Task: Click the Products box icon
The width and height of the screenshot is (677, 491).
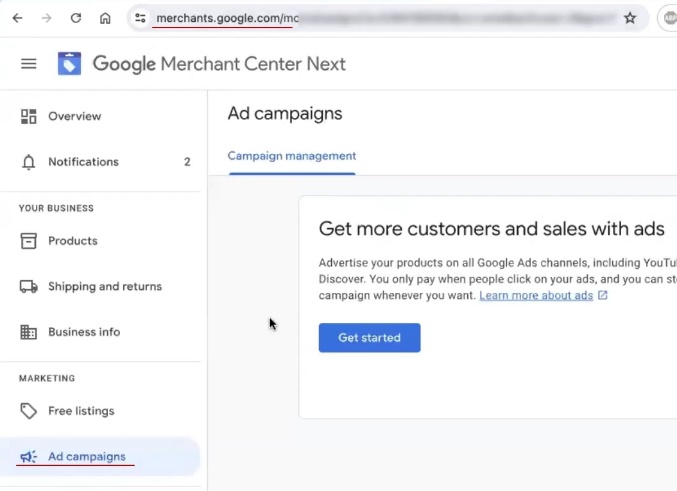Action: tap(29, 241)
